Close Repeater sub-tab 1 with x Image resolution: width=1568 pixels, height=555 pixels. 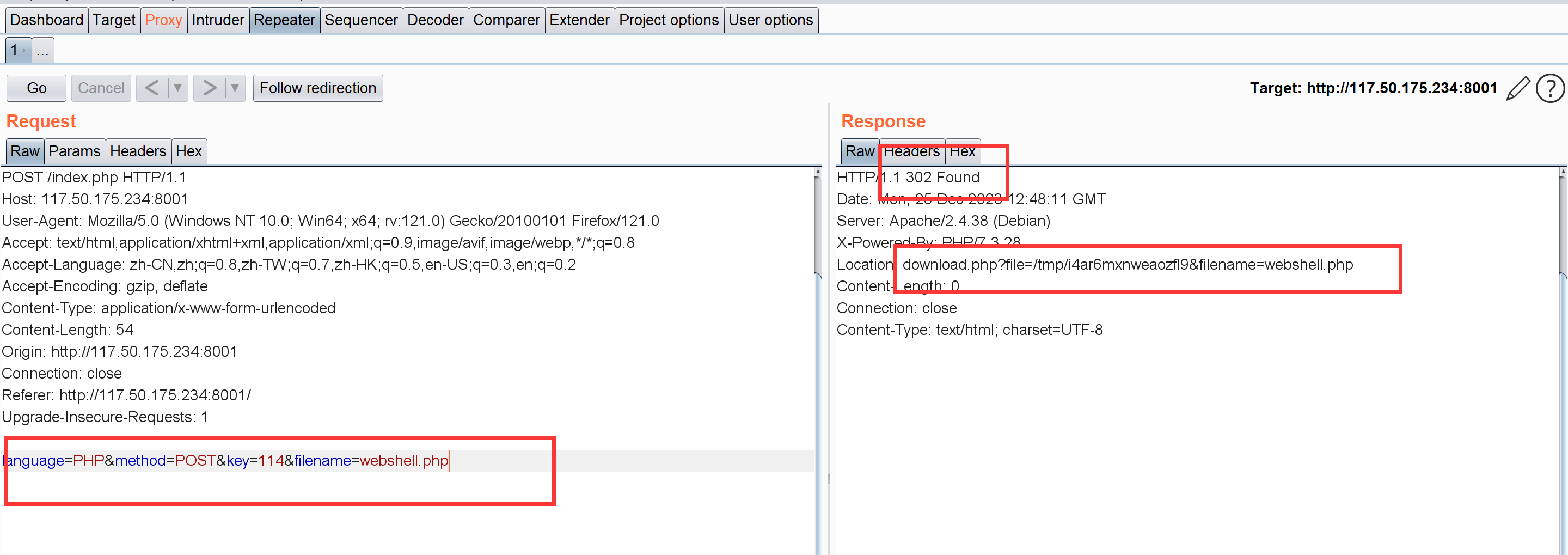[x=24, y=51]
